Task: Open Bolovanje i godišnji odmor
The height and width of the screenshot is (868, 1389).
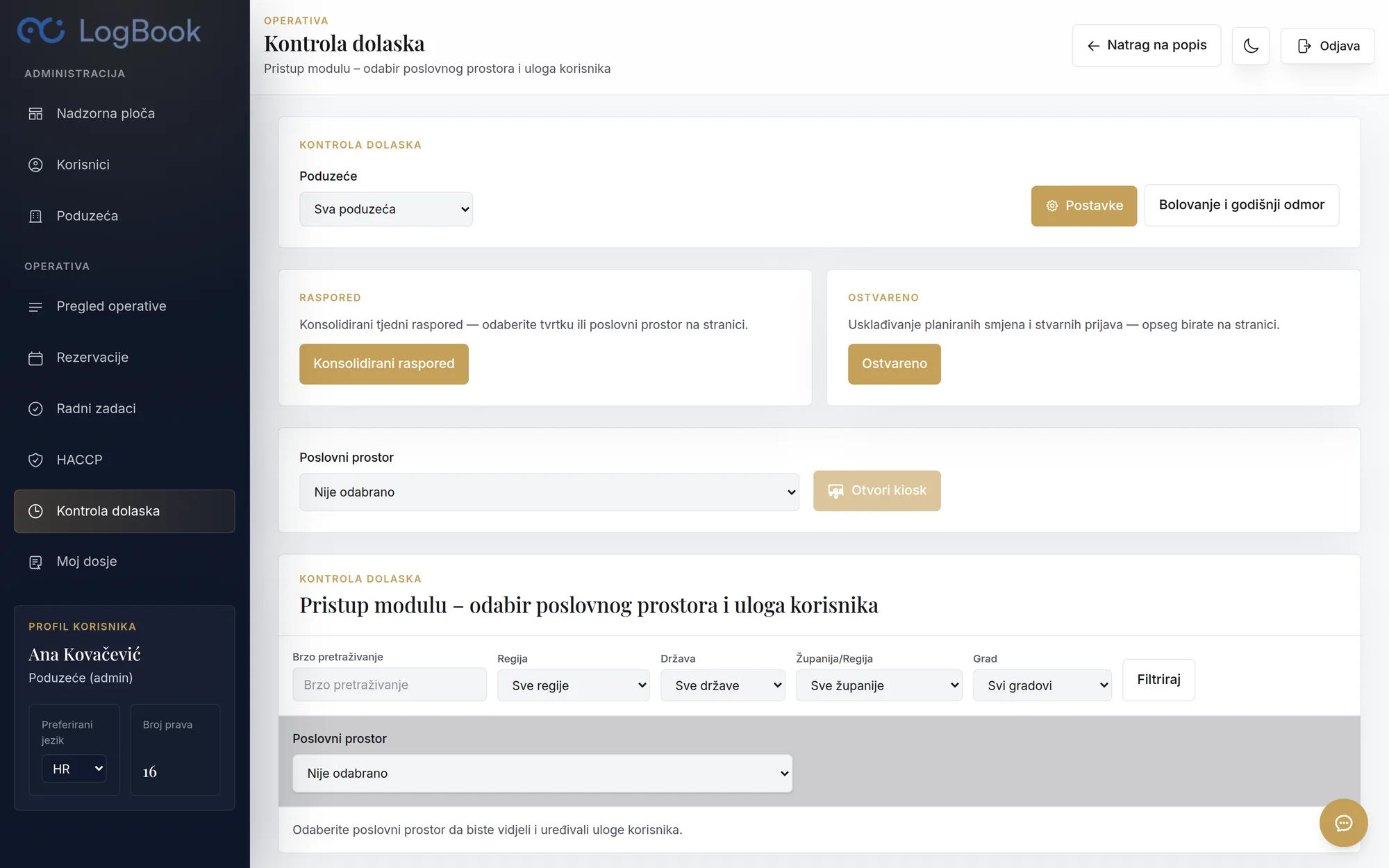Action: click(x=1242, y=205)
